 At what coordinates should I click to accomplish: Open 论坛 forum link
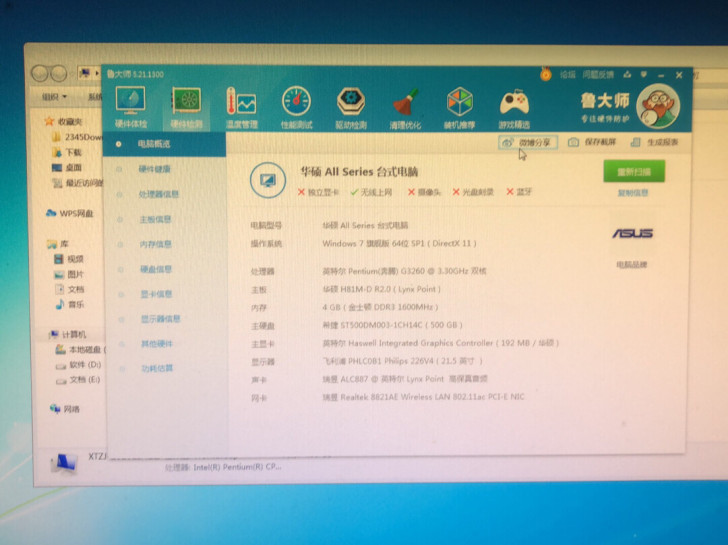click(x=567, y=74)
